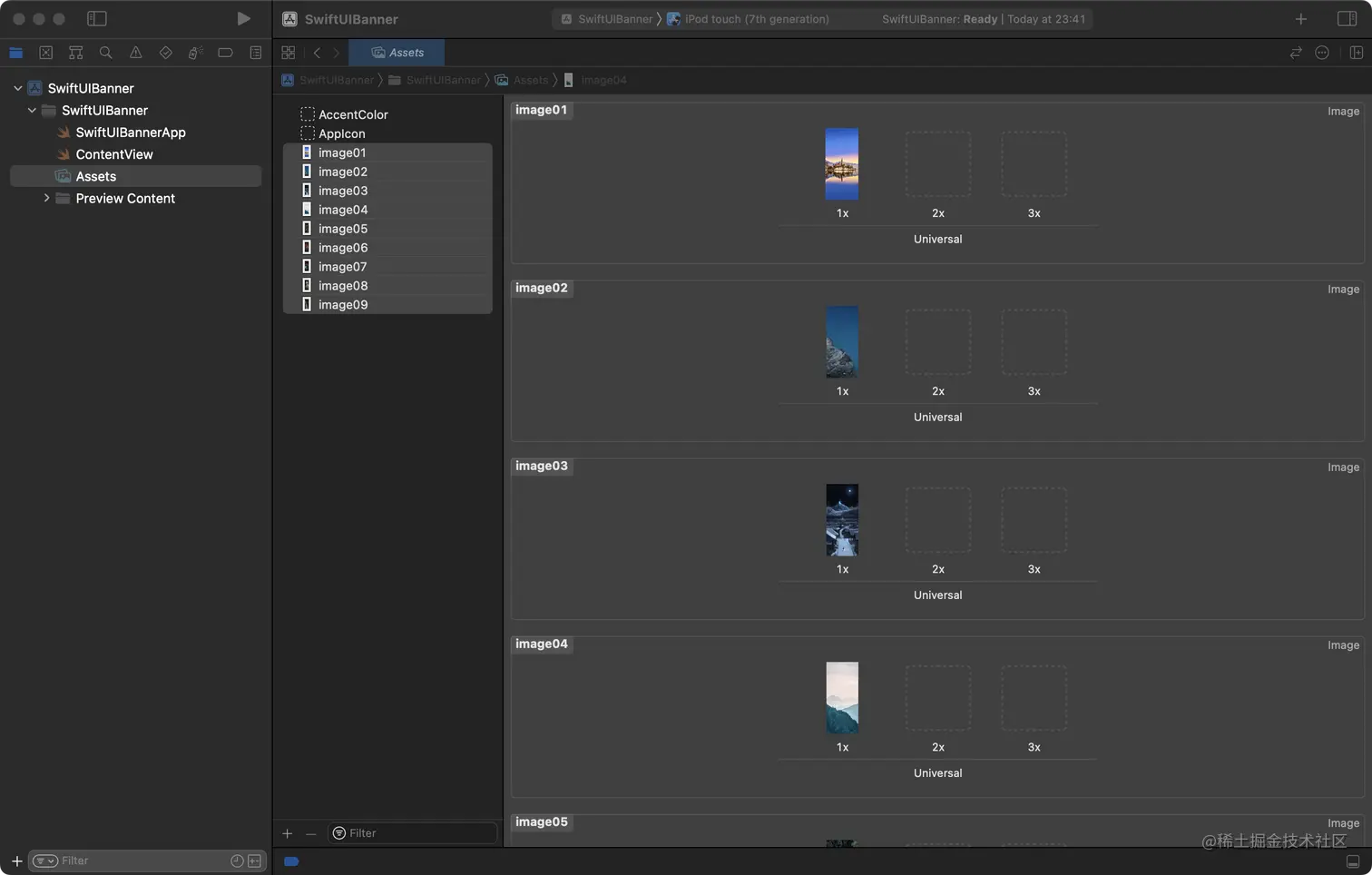This screenshot has height=875, width=1372.
Task: Open the Test navigator diamond icon
Action: coord(165,53)
